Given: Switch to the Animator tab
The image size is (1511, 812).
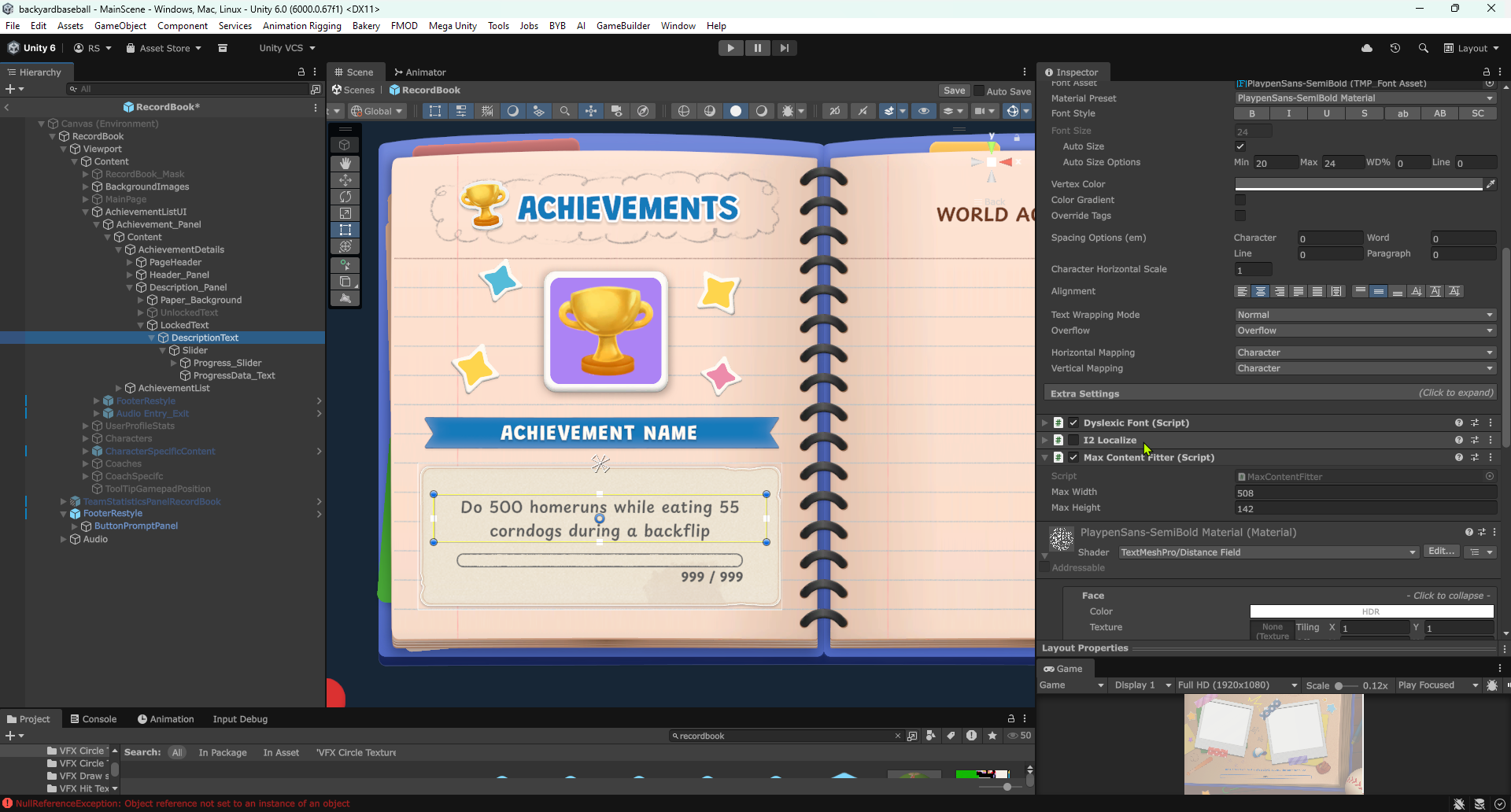Looking at the screenshot, I should point(420,72).
